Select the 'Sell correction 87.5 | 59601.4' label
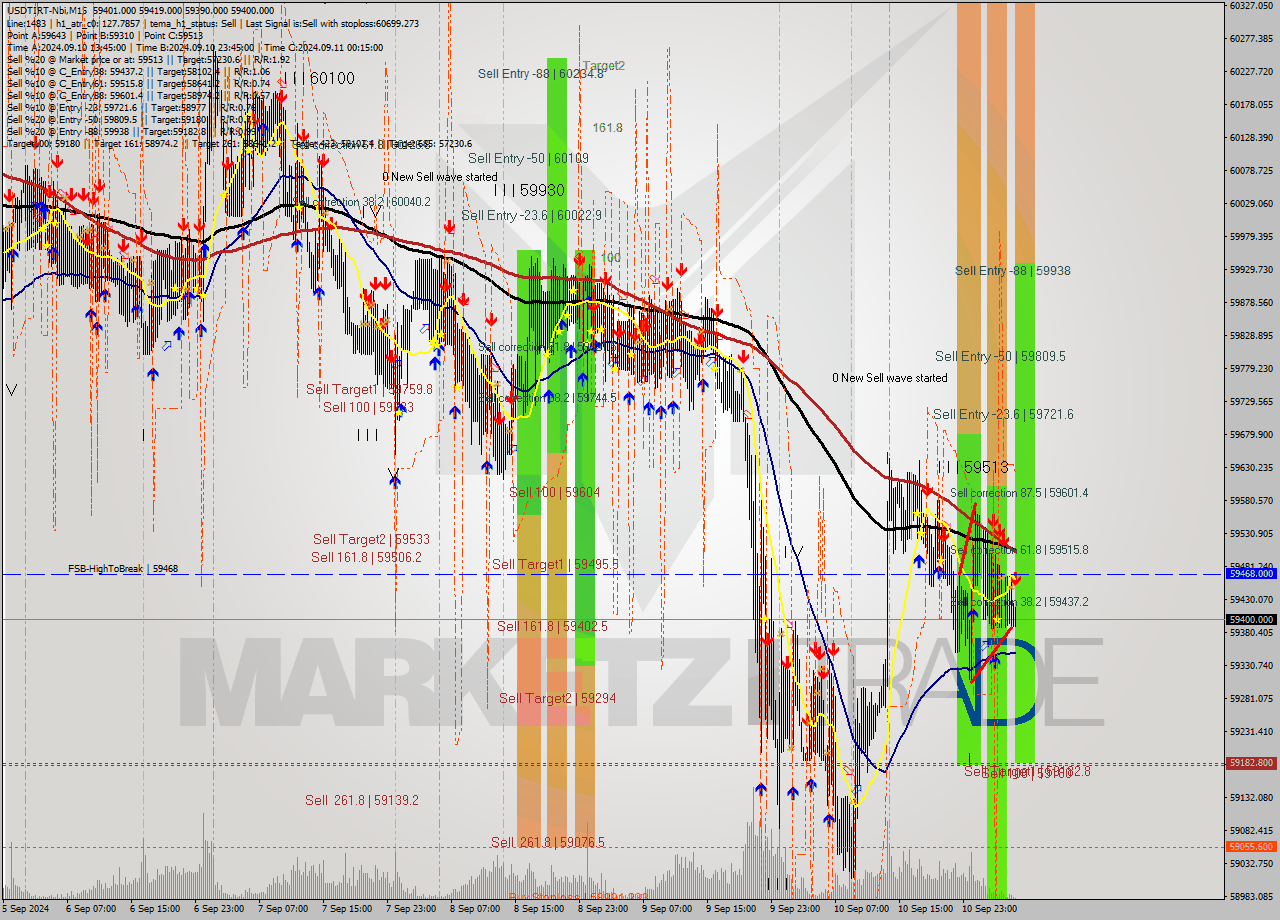 (1019, 493)
